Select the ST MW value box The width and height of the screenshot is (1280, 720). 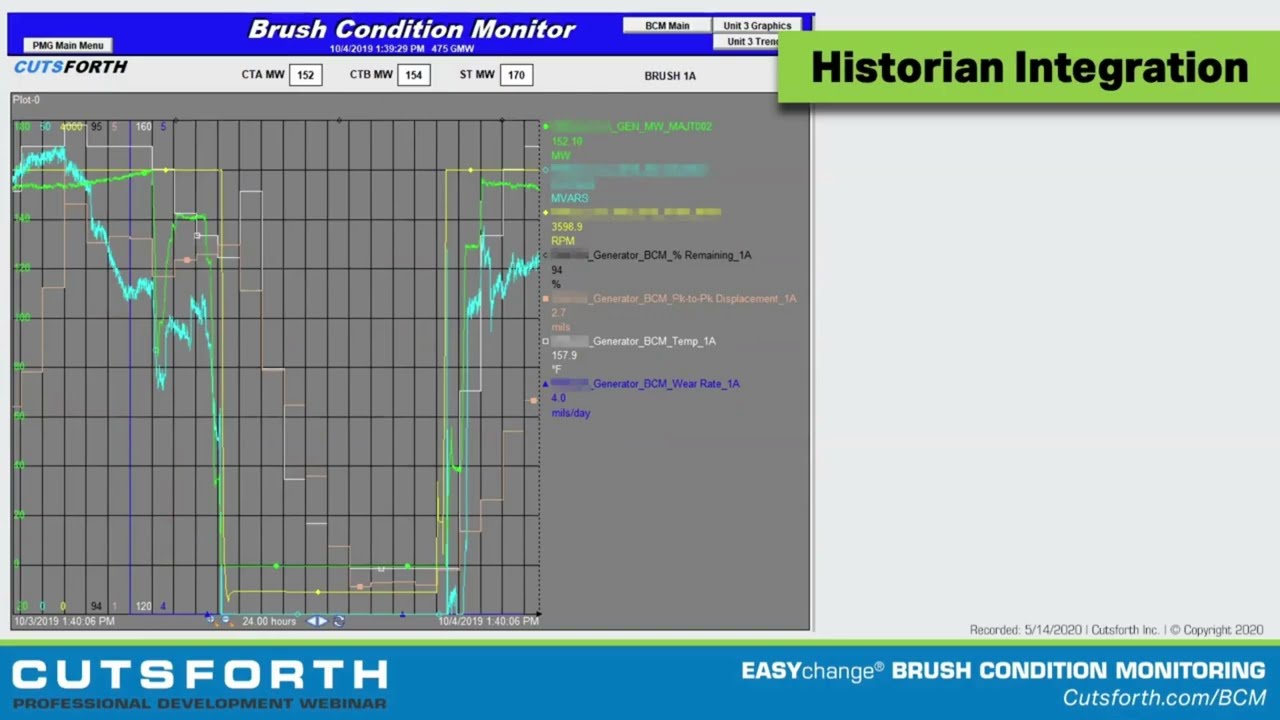tap(516, 75)
